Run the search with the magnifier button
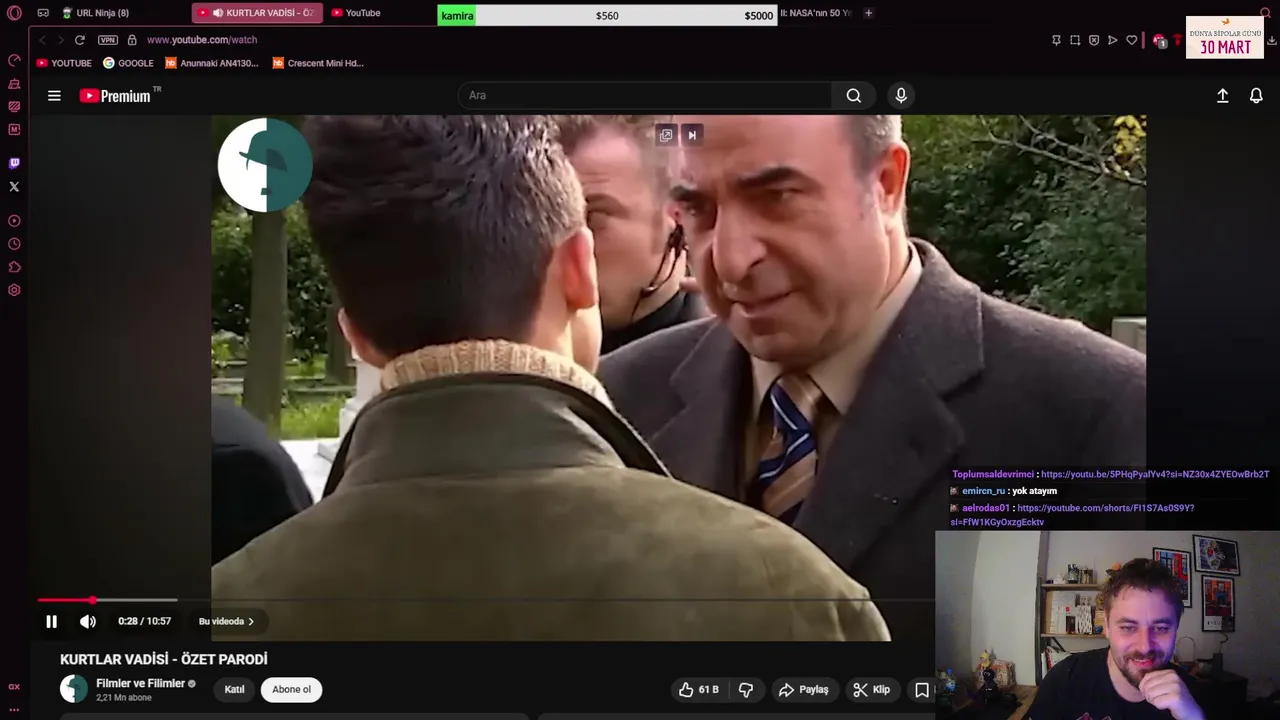 (x=853, y=95)
